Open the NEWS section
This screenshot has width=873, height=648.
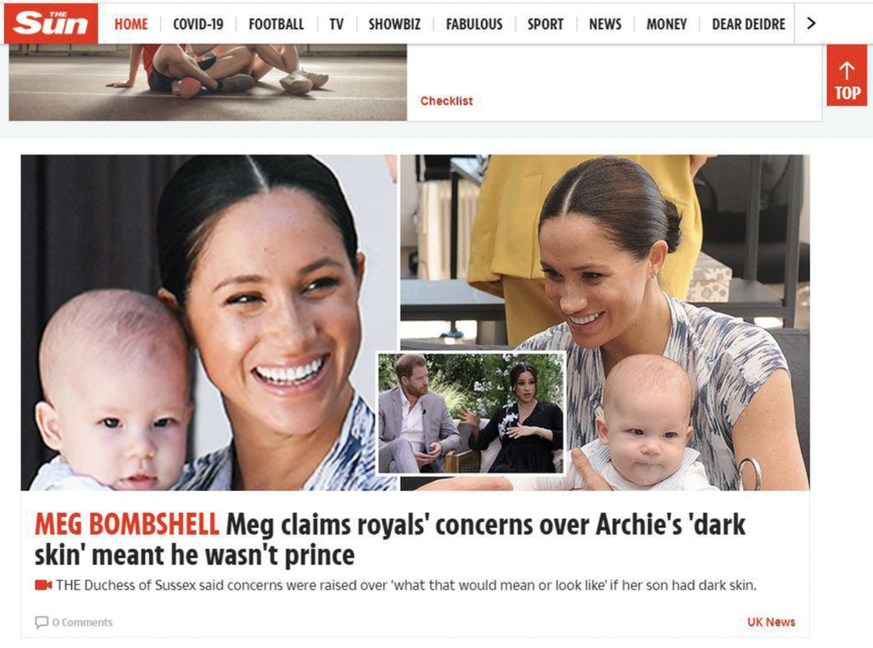click(605, 24)
